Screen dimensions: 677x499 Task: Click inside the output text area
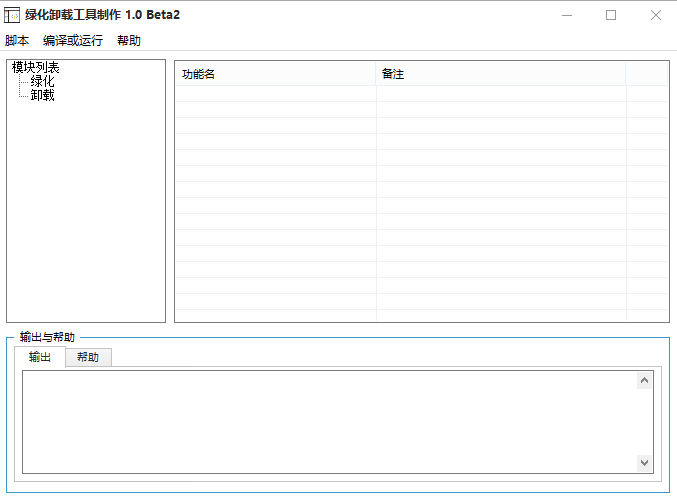330,422
